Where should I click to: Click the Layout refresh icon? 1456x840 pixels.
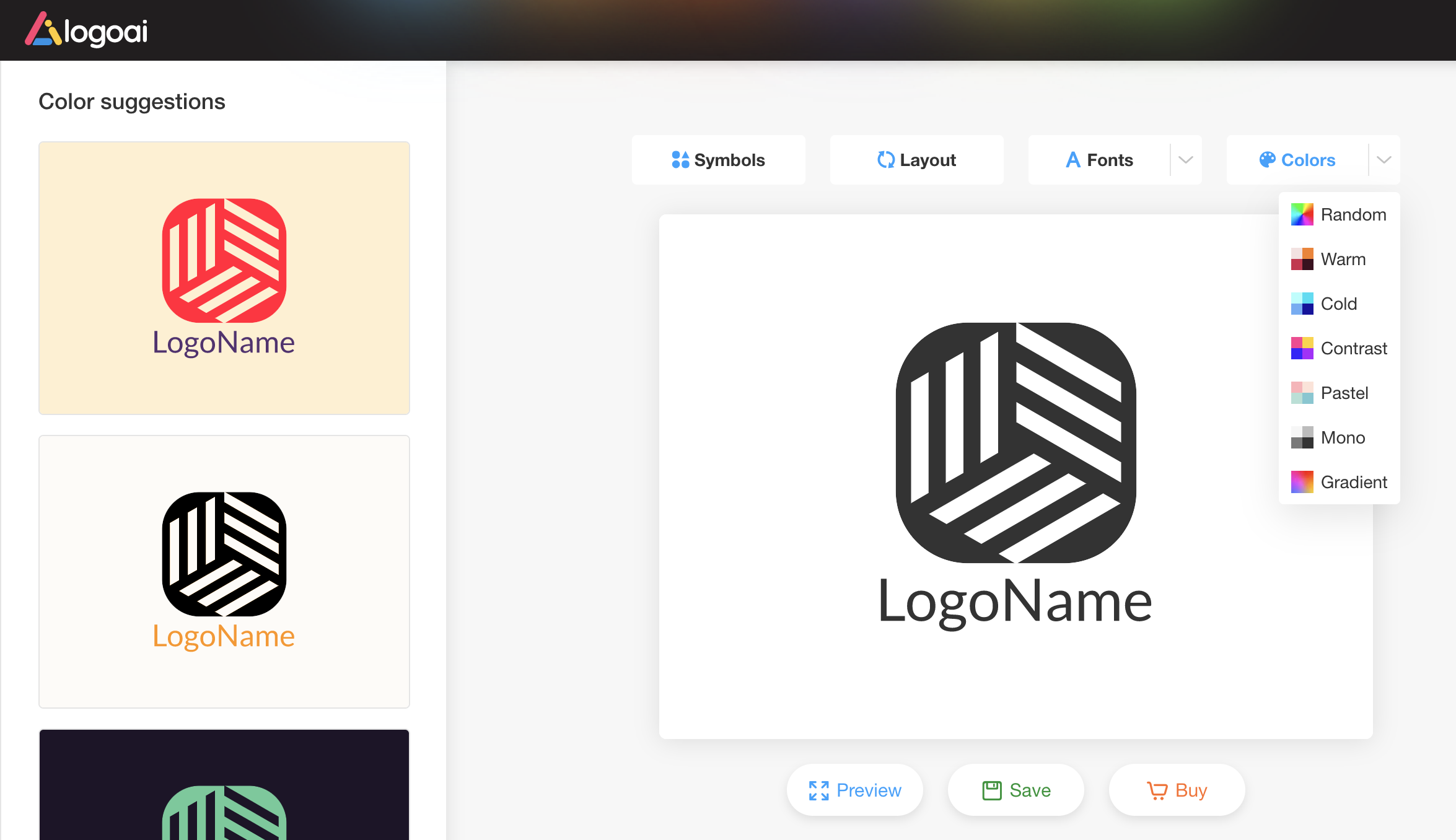886,160
